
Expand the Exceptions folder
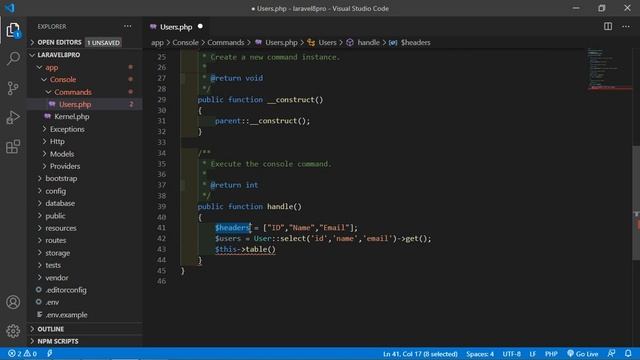pyautogui.click(x=84, y=129)
